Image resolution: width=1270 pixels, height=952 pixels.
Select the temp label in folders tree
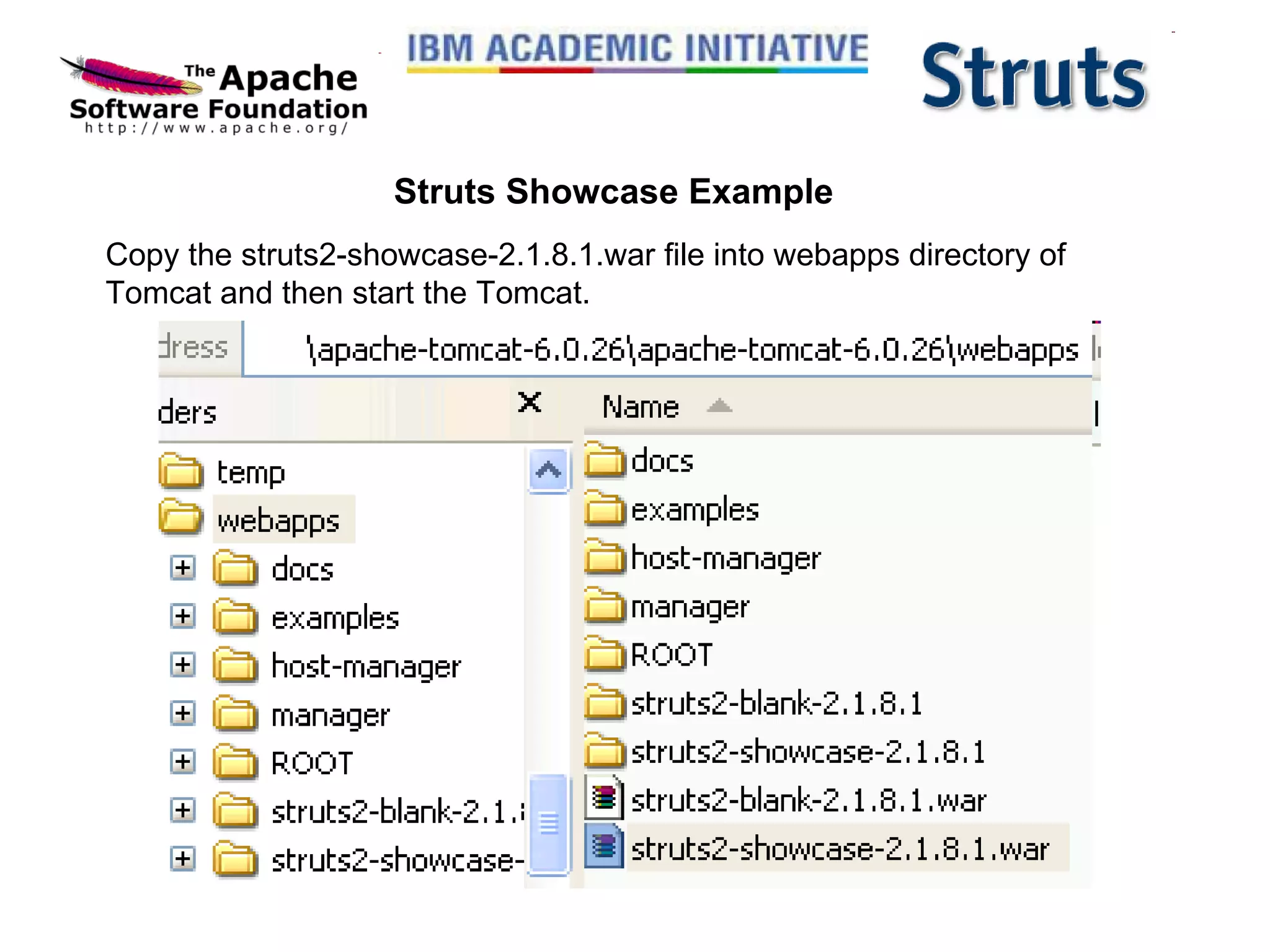[251, 473]
